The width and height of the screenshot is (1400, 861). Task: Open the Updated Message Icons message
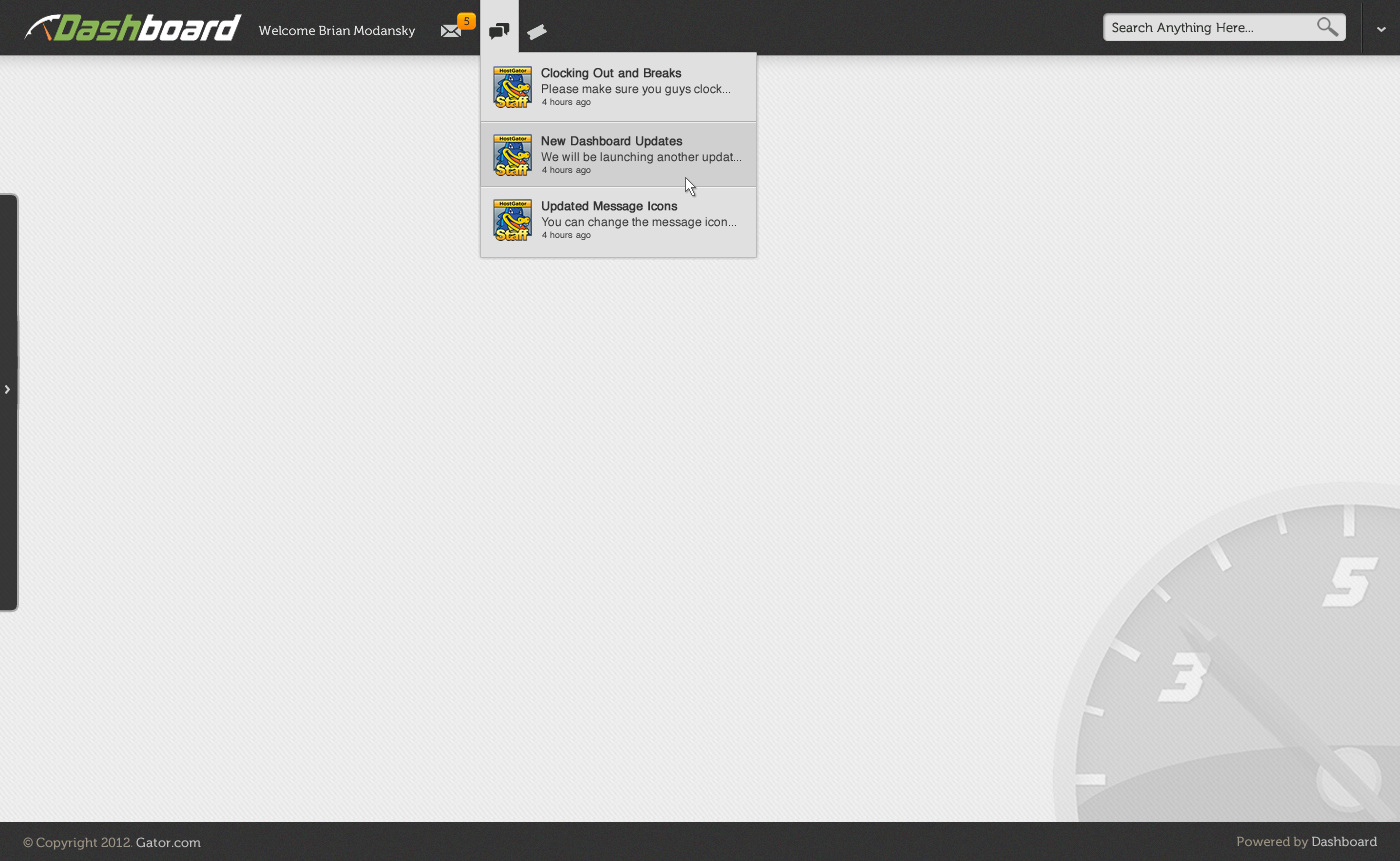coord(618,221)
